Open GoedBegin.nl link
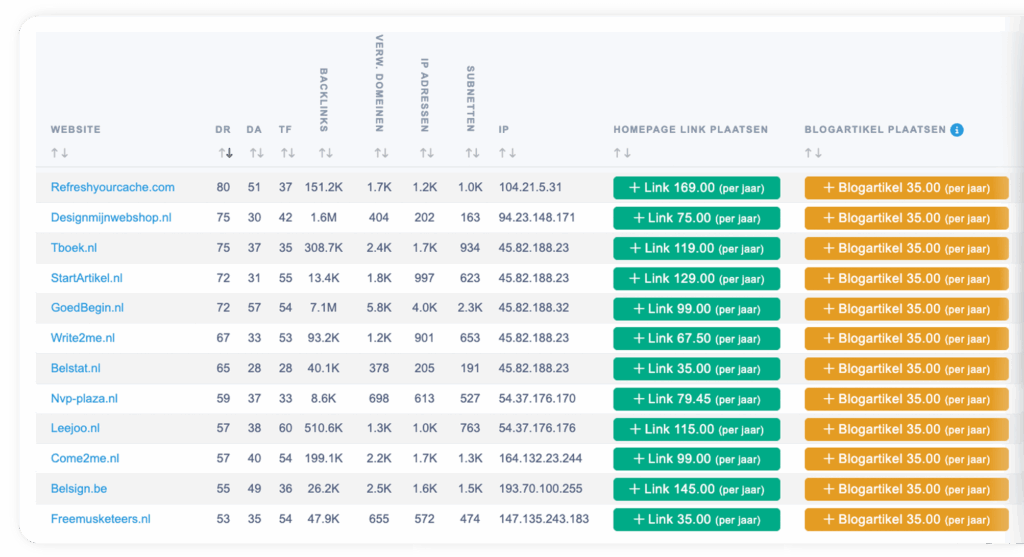 point(87,308)
